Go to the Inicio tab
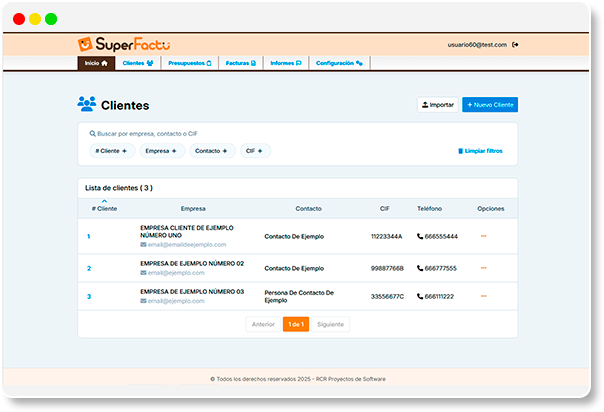The width and height of the screenshot is (604, 412). tap(95, 63)
